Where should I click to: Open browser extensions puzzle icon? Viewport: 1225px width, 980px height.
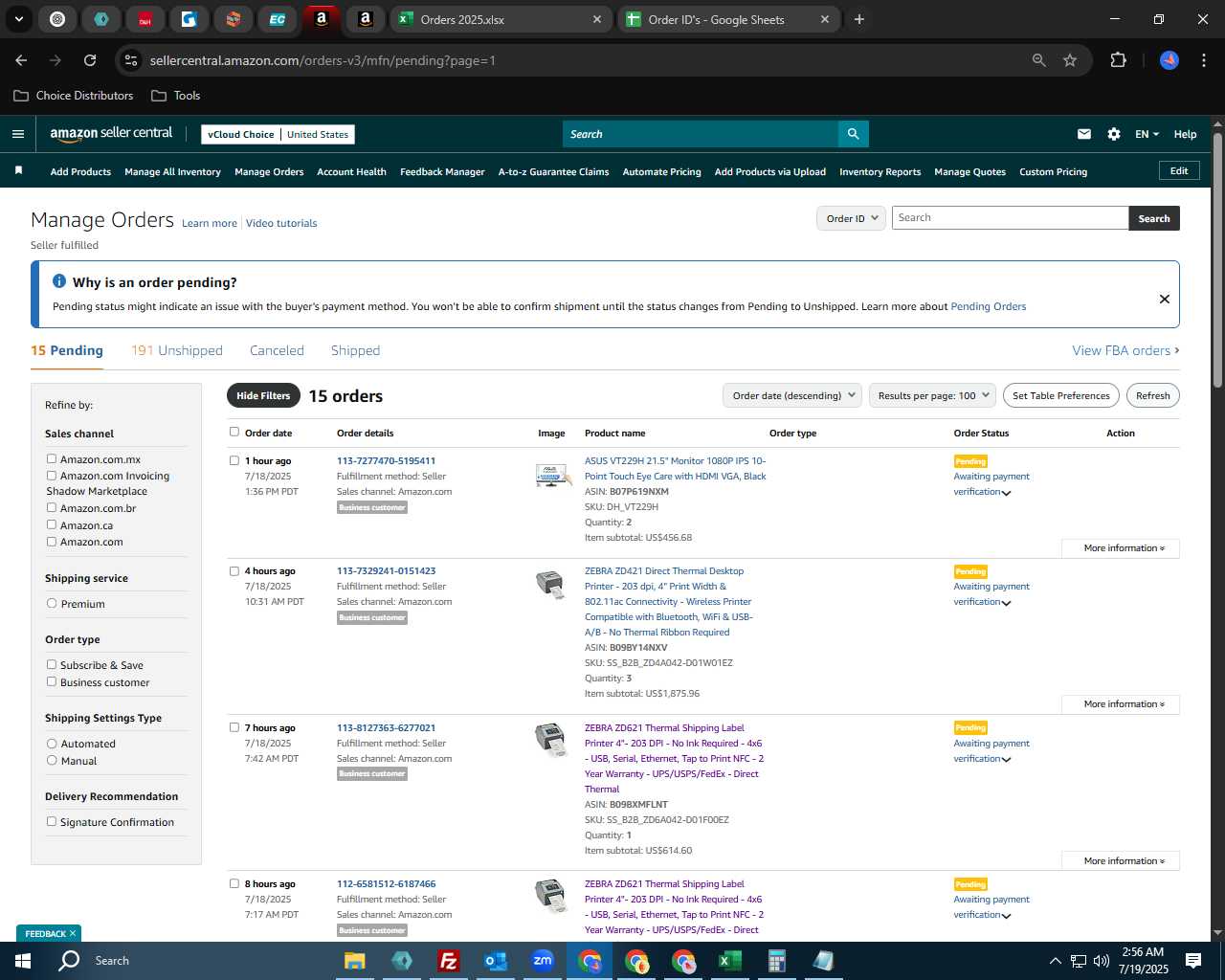click(x=1118, y=60)
